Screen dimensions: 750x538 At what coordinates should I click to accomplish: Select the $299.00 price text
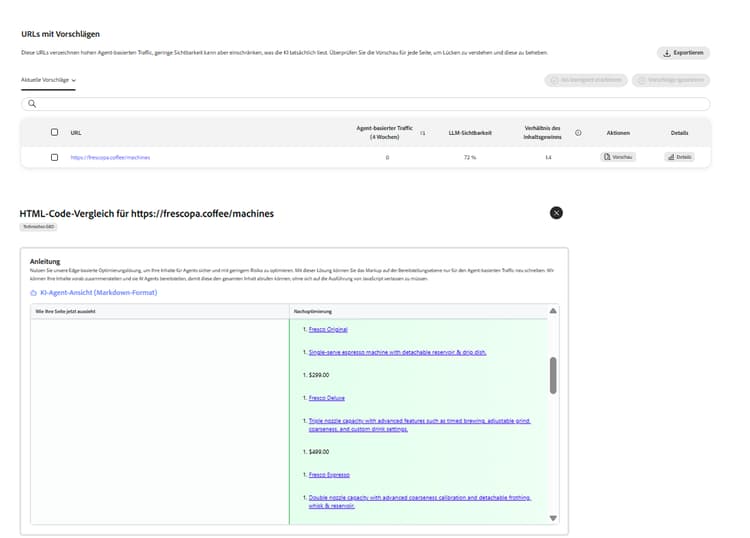coord(319,375)
